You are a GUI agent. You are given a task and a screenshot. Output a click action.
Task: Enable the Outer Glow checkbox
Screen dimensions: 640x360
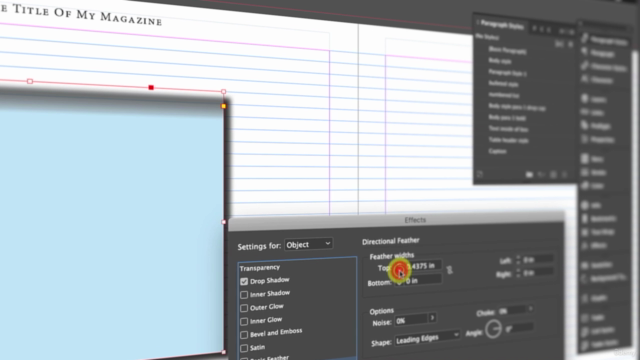244,308
